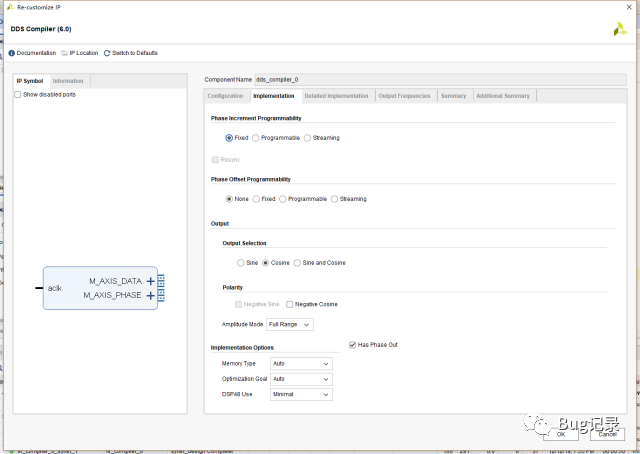Open the Memory Type dropdown
The image size is (640, 454).
(x=301, y=364)
